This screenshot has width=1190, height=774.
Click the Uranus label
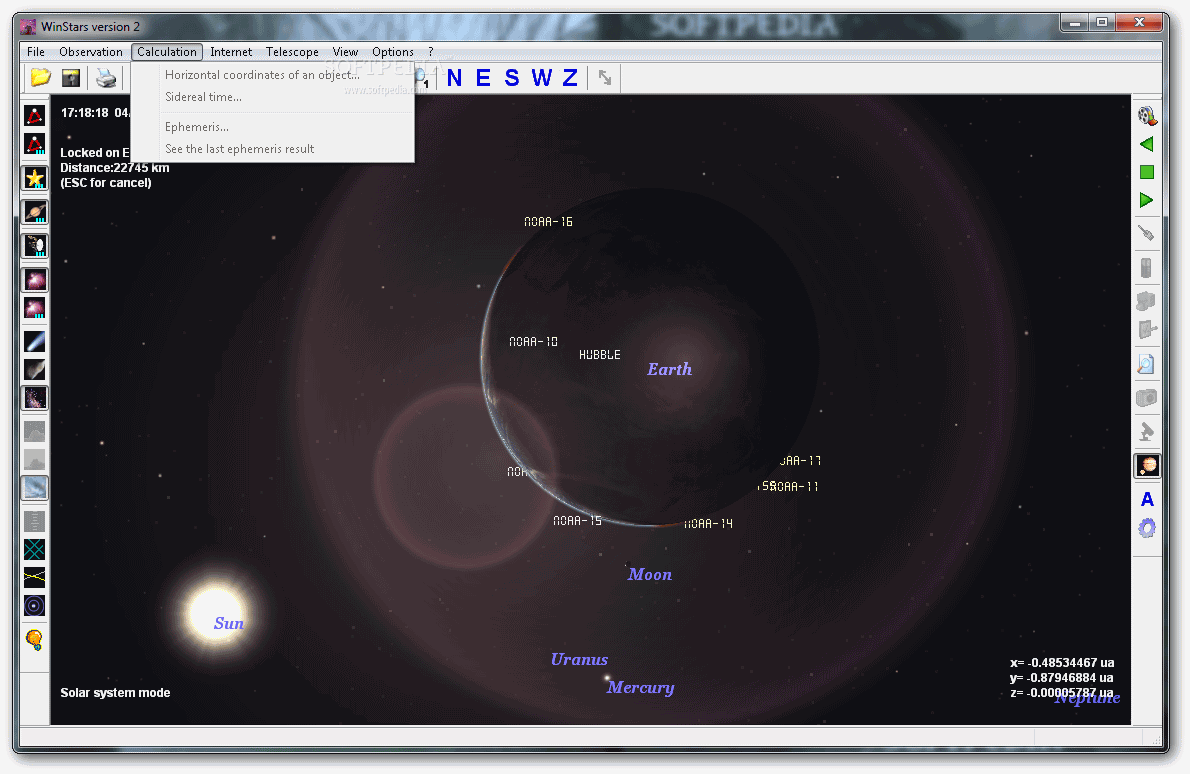579,659
